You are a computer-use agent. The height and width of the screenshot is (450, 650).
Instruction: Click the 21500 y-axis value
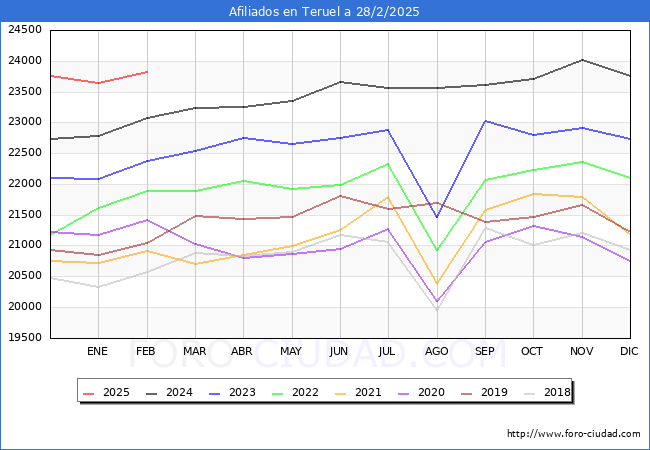pyautogui.click(x=25, y=215)
